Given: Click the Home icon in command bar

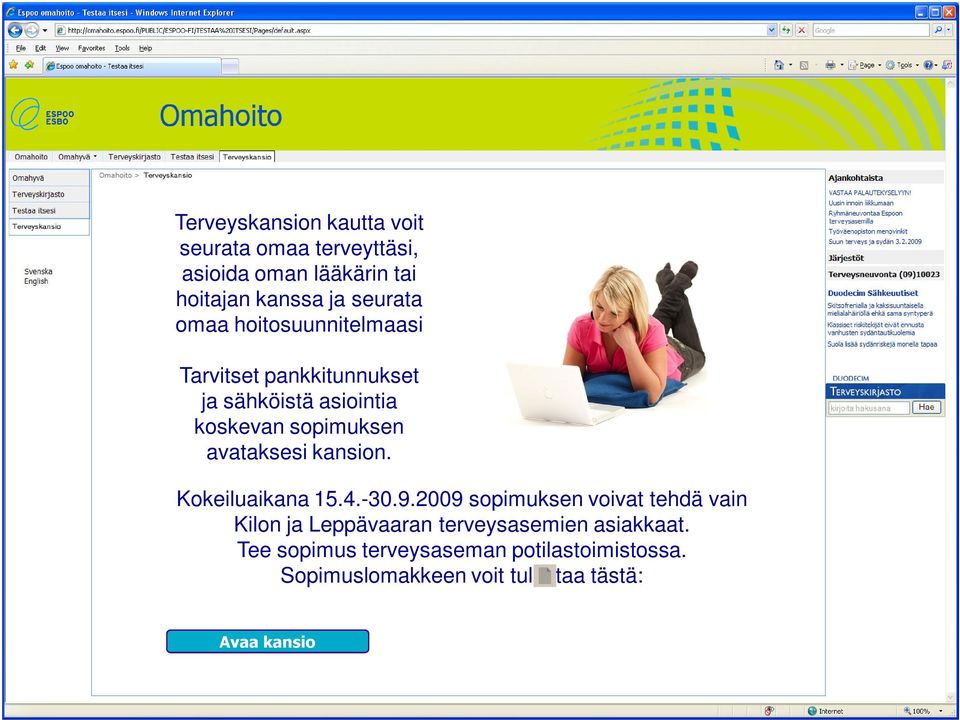Looking at the screenshot, I should [779, 65].
